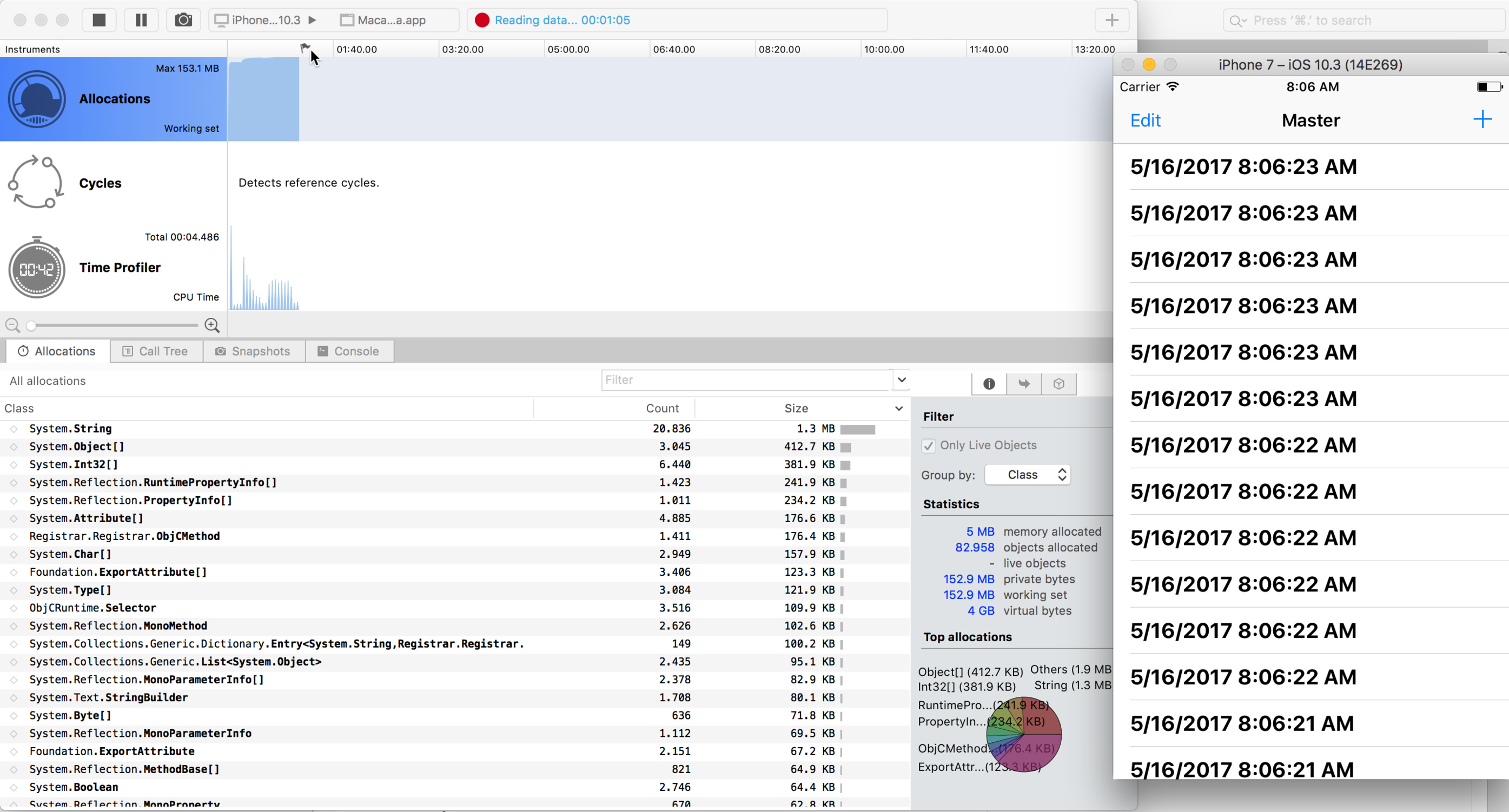The image size is (1509, 812).
Task: Select the Cycles instrument
Action: pos(100,183)
